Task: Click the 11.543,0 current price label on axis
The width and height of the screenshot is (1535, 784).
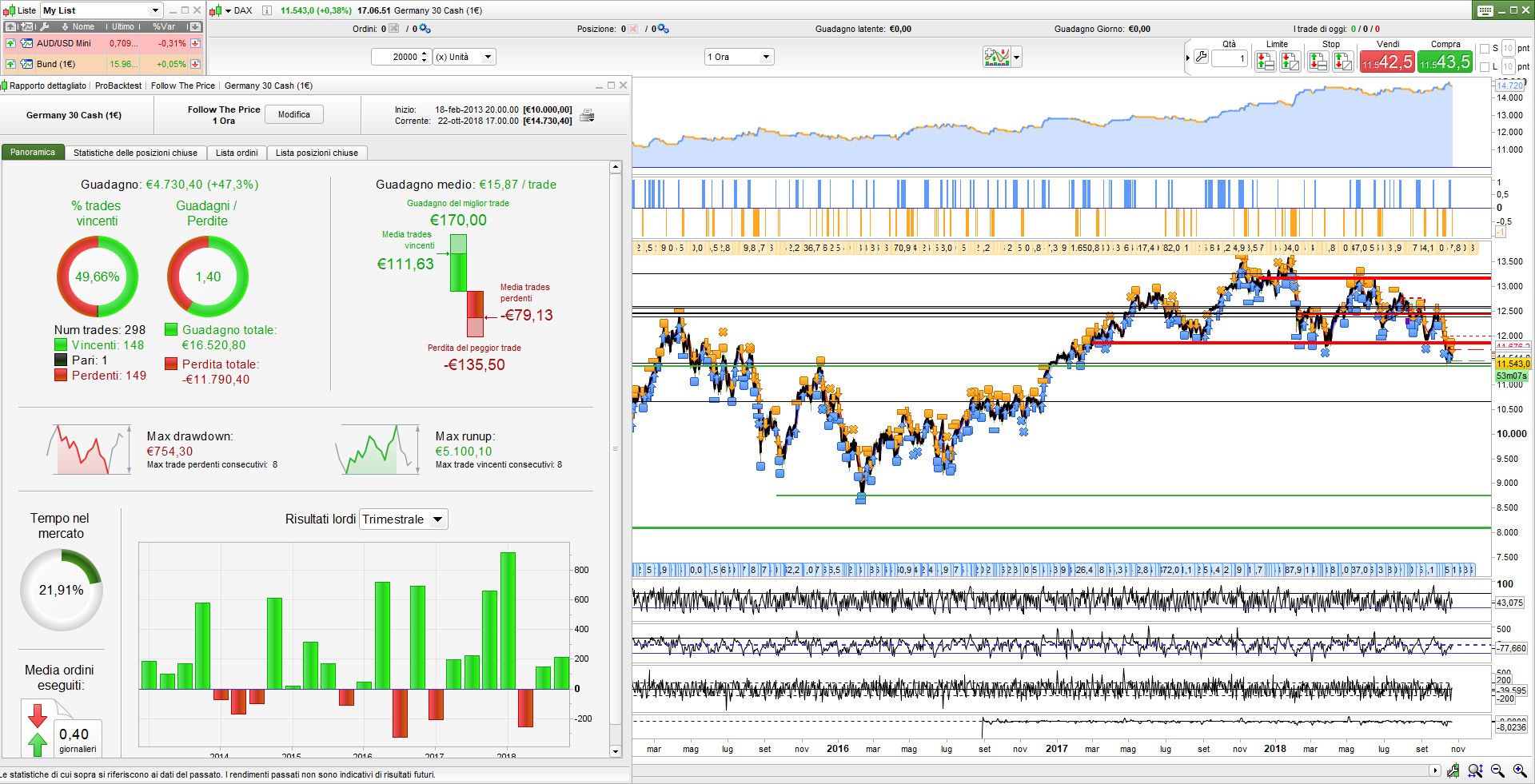Action: [1513, 364]
